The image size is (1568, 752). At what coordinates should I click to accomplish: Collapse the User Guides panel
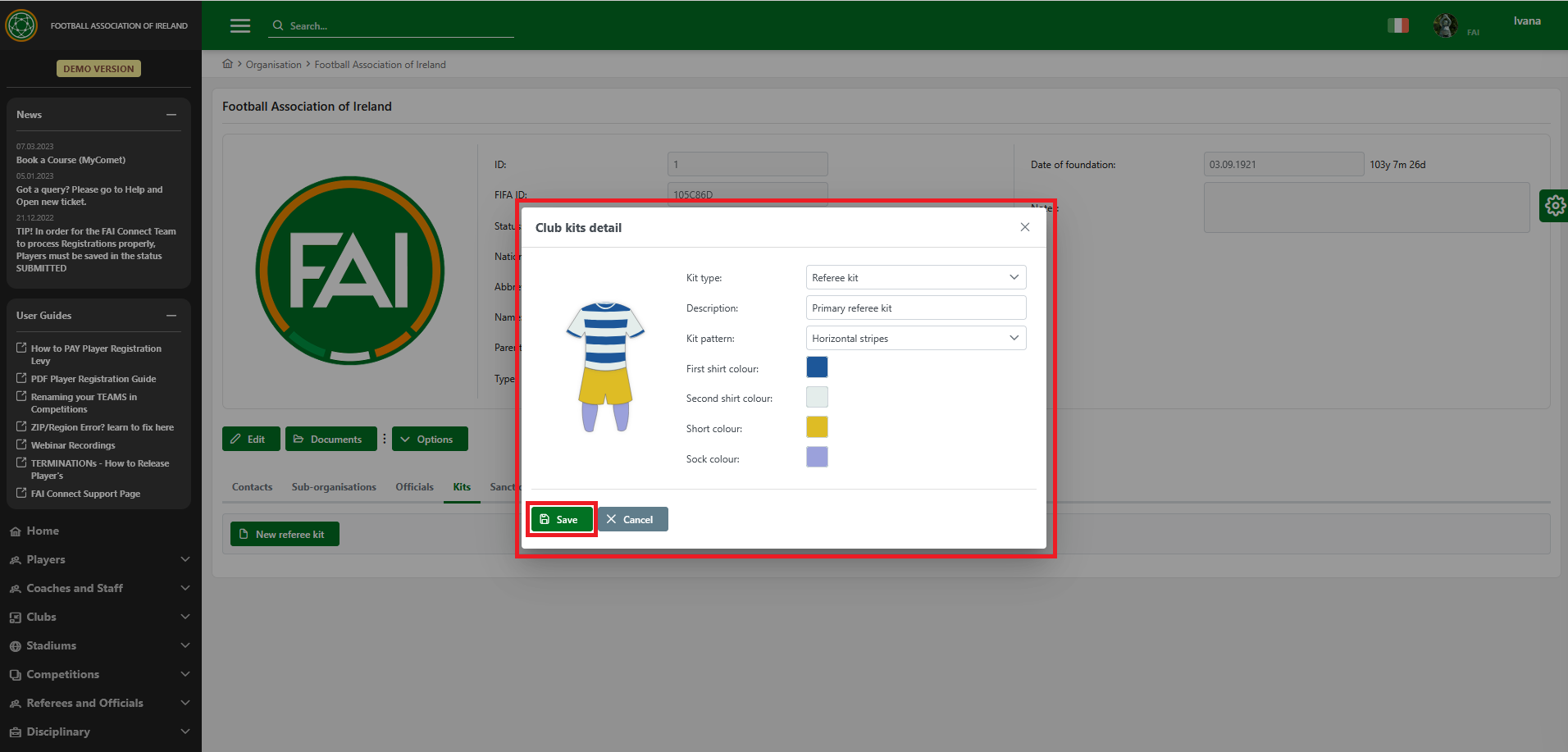[171, 316]
